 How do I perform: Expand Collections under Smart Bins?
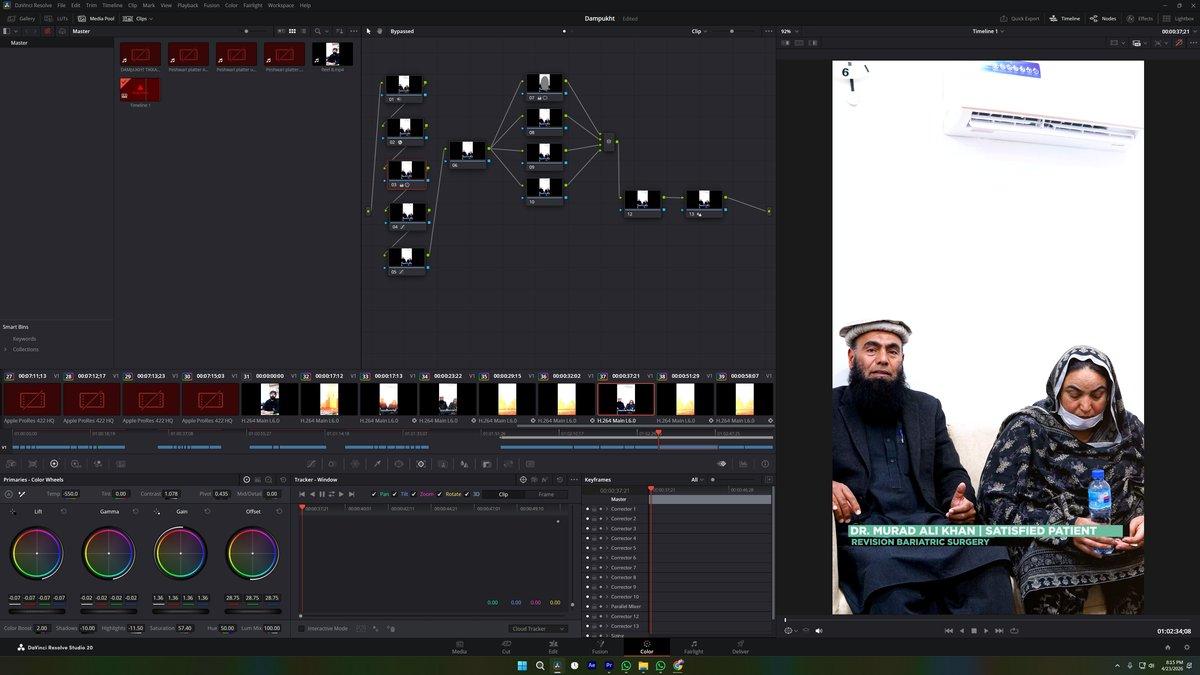click(7, 349)
